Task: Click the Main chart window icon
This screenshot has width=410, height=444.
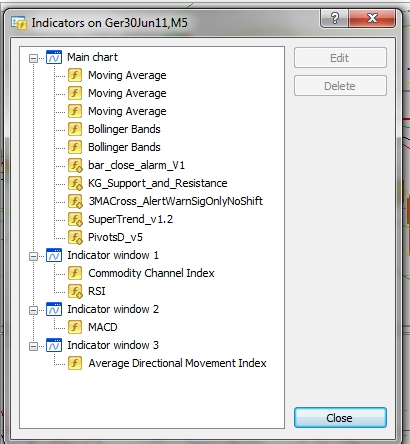Action: tap(54, 57)
